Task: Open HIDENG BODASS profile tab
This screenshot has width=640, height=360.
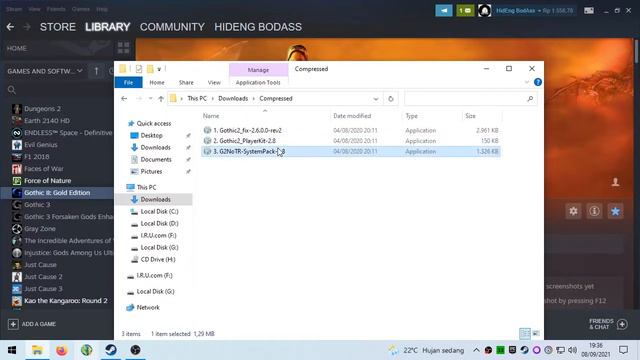Action: 258,27
